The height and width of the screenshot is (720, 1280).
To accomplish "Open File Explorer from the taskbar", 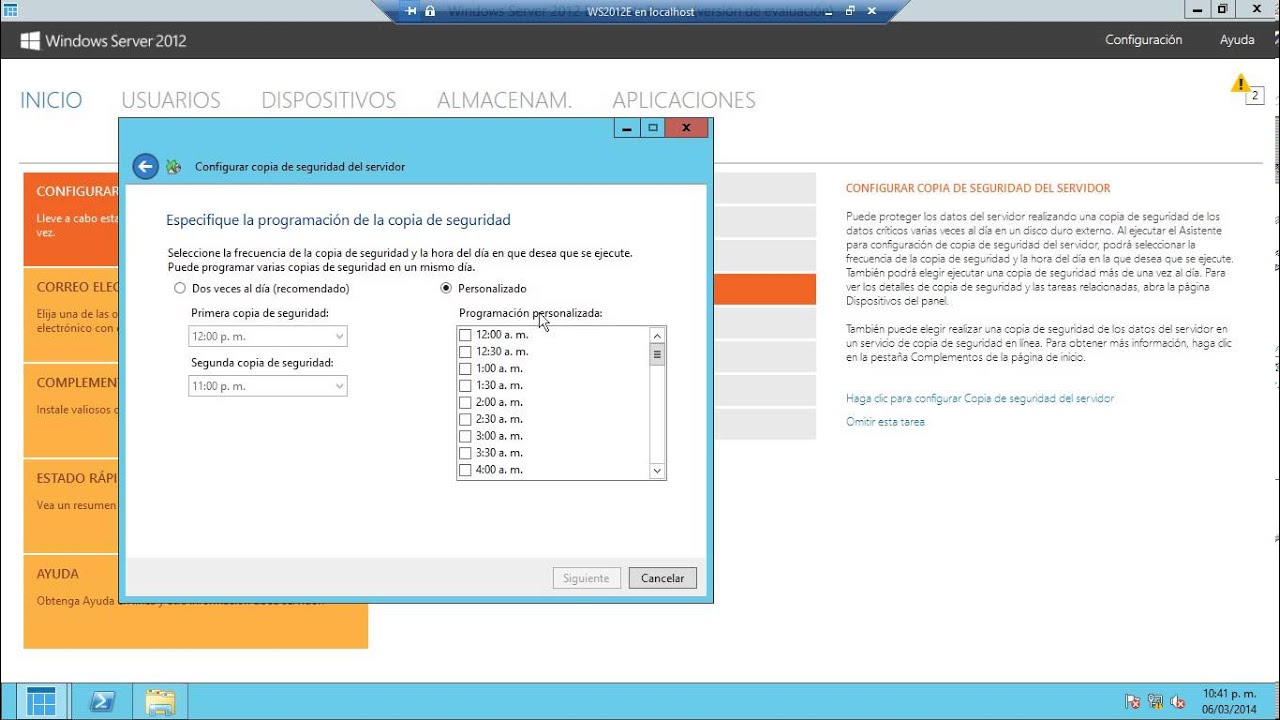I will (160, 701).
